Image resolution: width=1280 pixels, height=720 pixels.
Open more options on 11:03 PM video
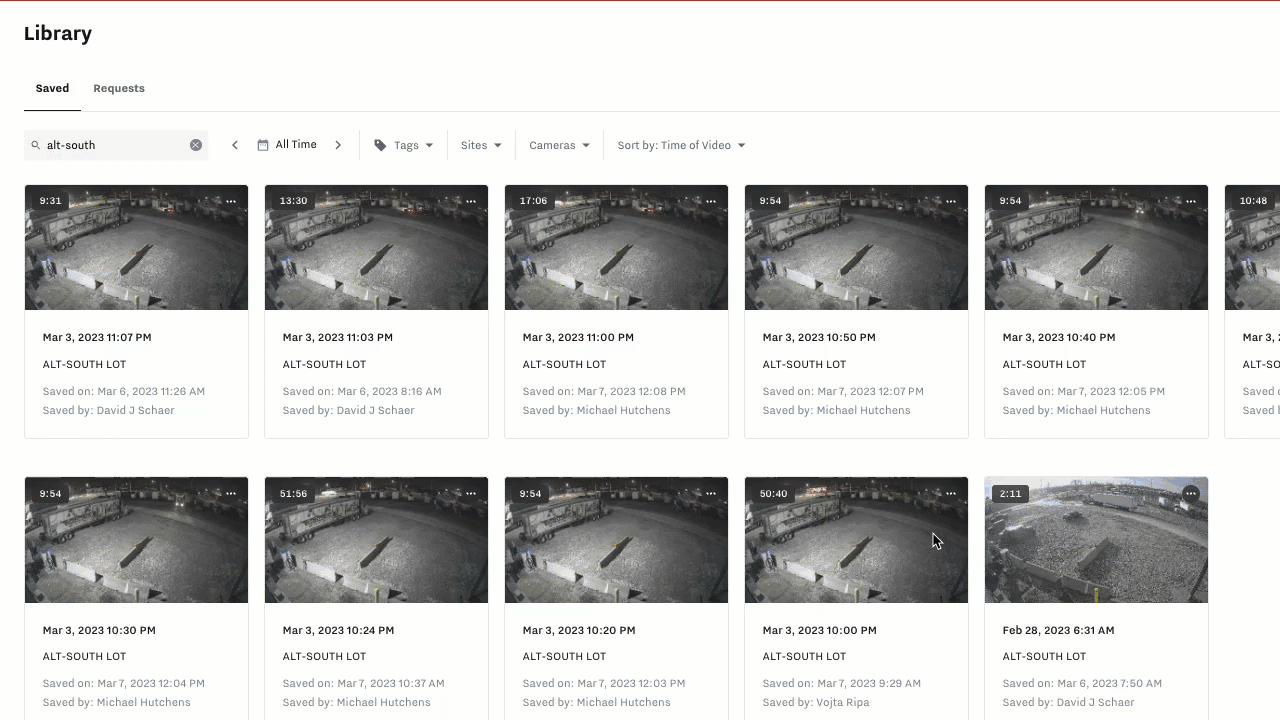(x=471, y=201)
